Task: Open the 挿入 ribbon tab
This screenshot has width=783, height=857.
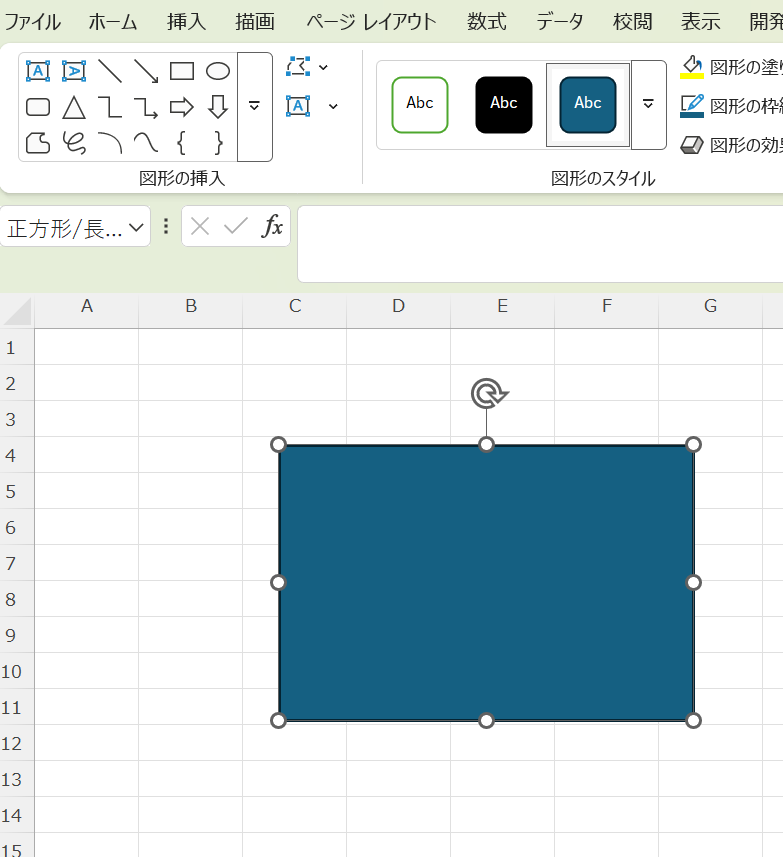Action: [187, 21]
